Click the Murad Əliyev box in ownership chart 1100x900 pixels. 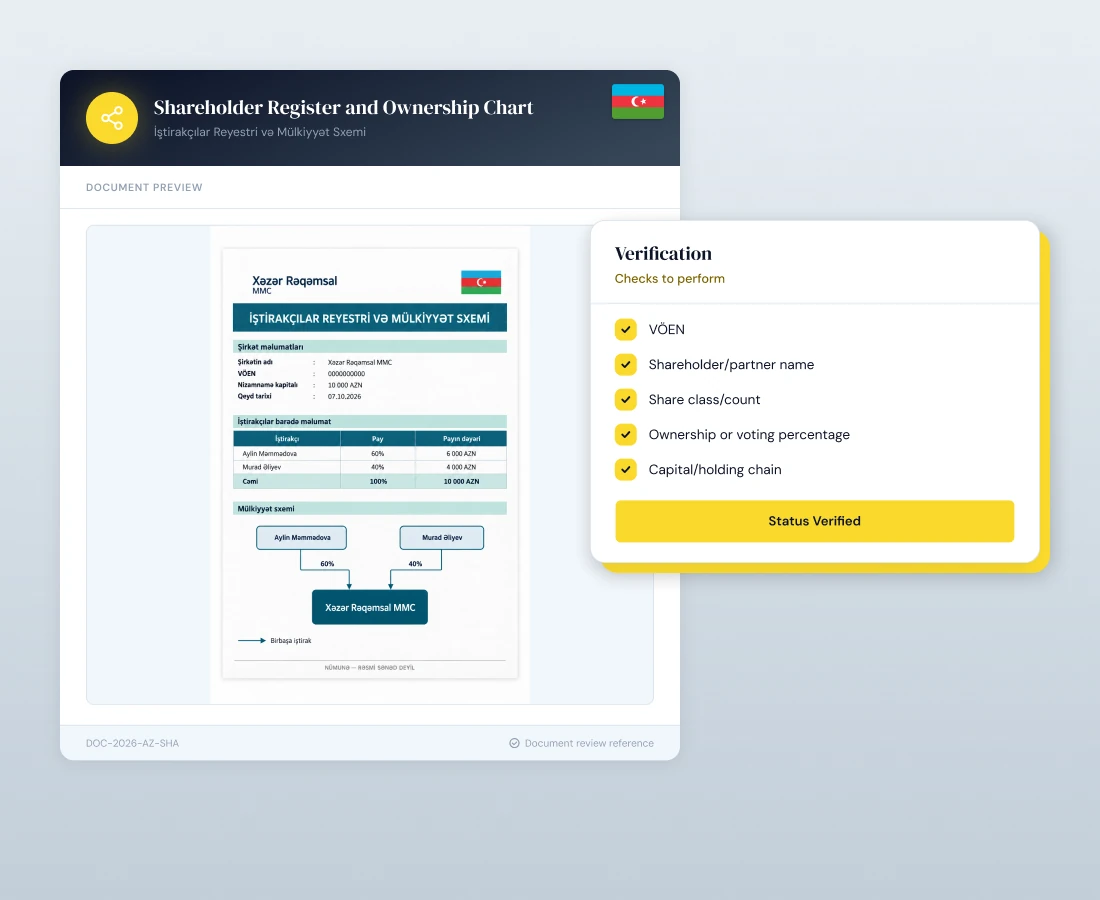click(x=442, y=537)
